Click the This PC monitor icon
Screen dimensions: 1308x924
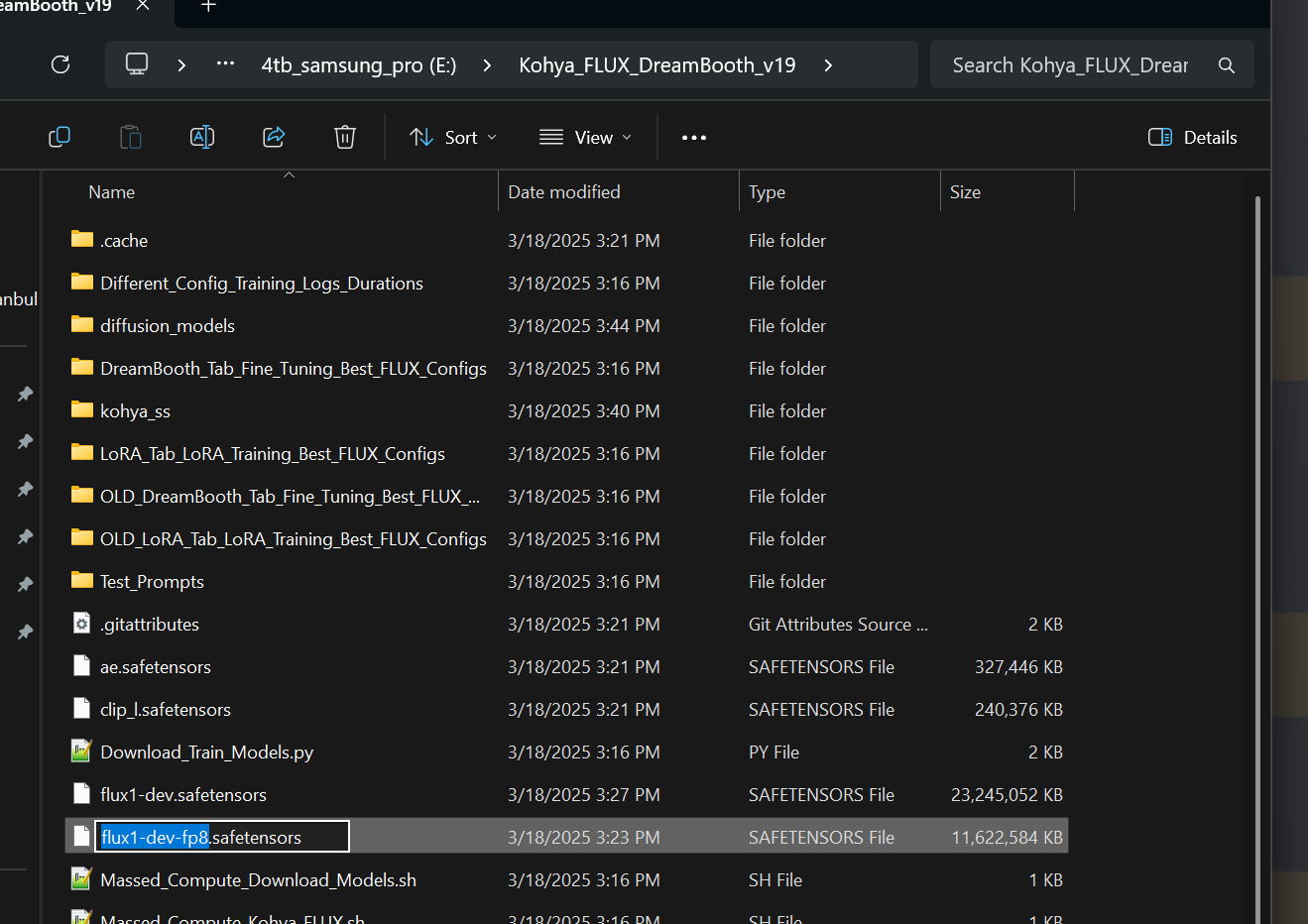tap(137, 64)
